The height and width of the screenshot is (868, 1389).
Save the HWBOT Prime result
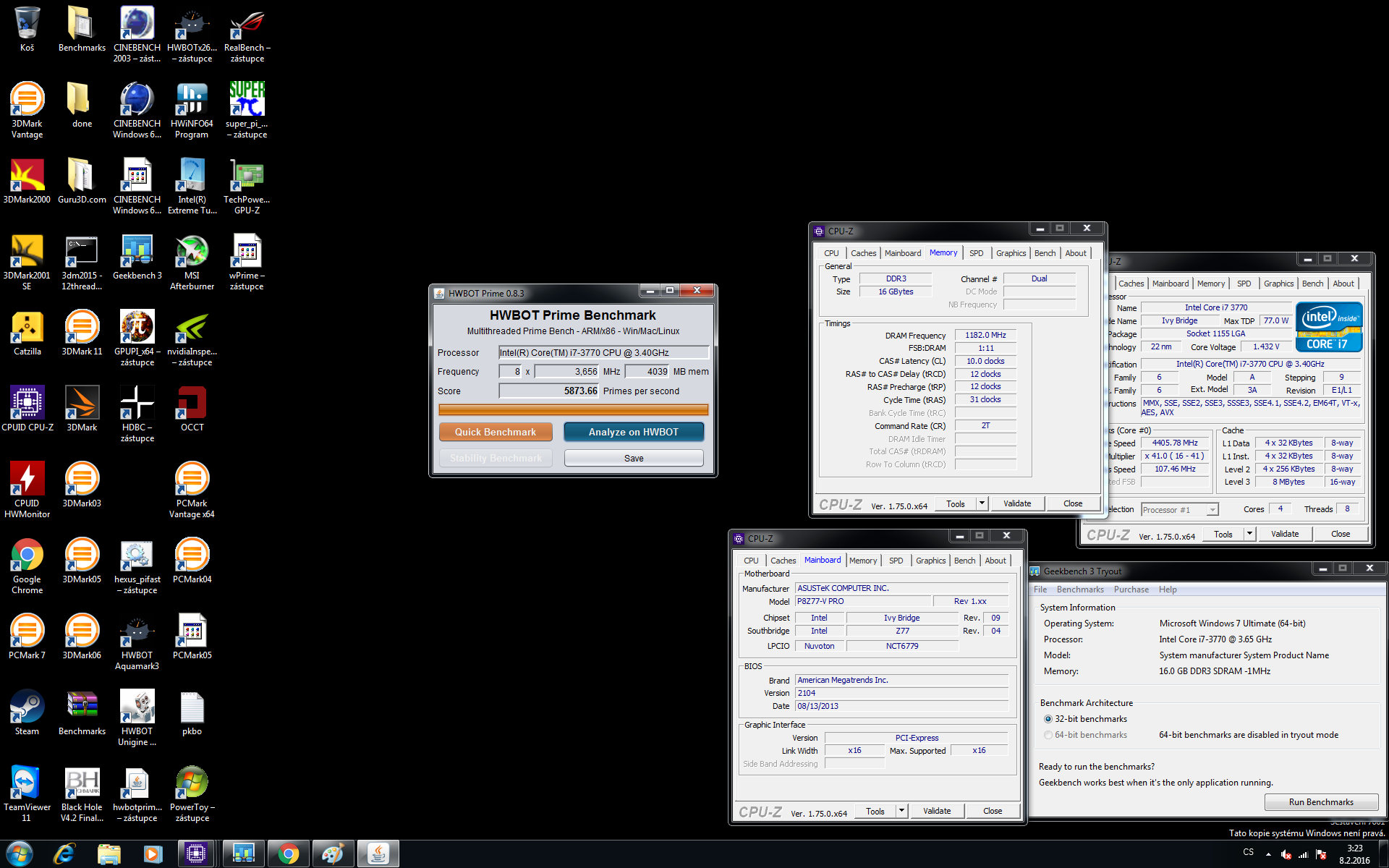pyautogui.click(x=634, y=458)
